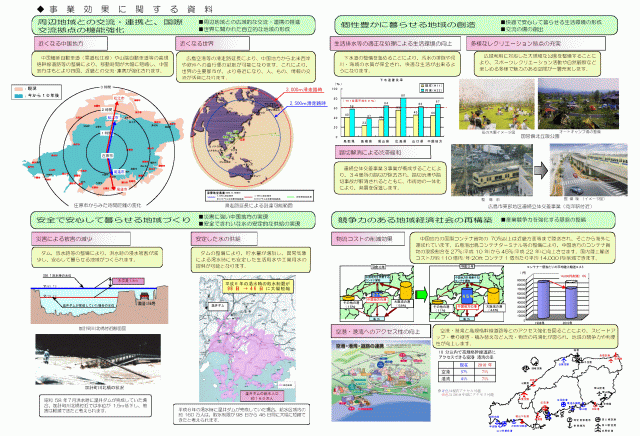Click the legend box beneath the globe map
640x436 pixels.
pyautogui.click(x=259, y=196)
